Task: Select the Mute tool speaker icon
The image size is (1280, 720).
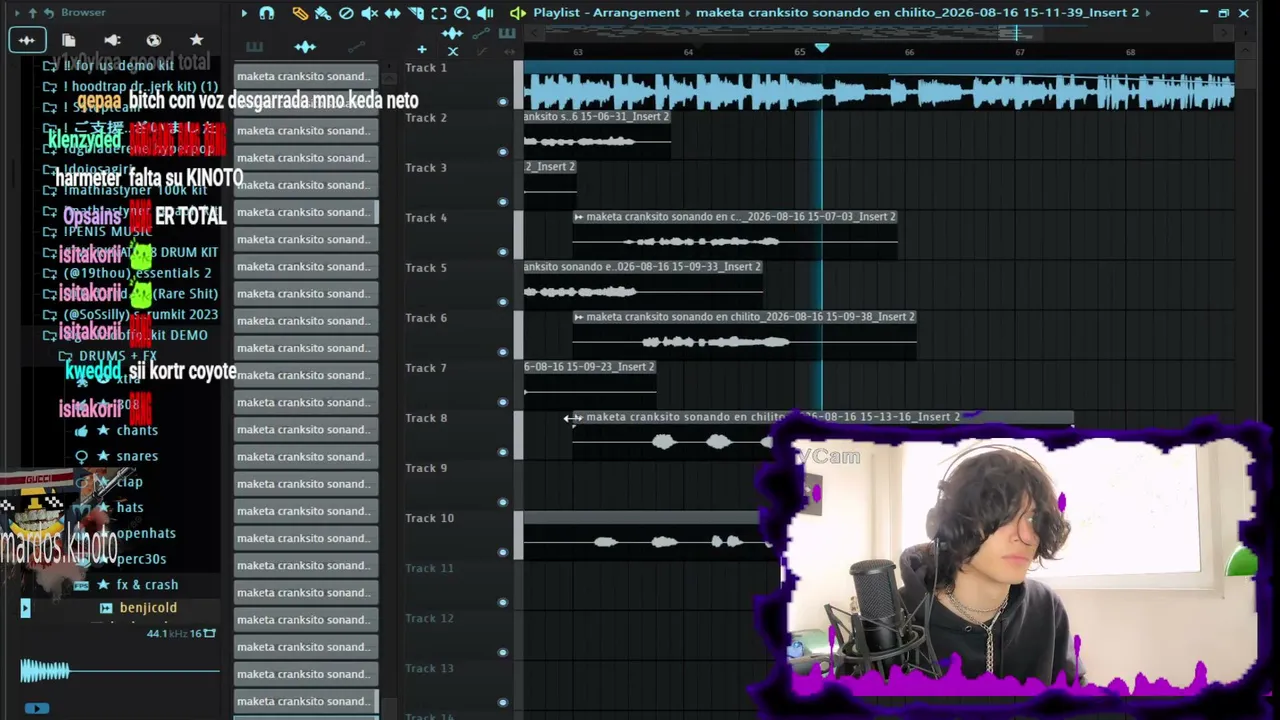Action: tap(369, 13)
